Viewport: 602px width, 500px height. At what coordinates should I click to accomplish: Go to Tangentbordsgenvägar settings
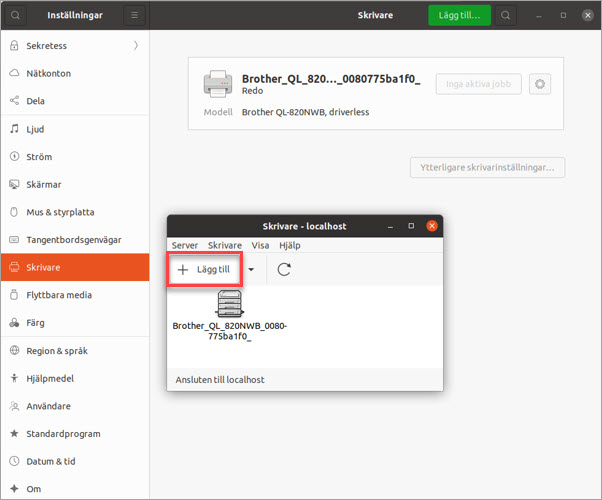73,240
